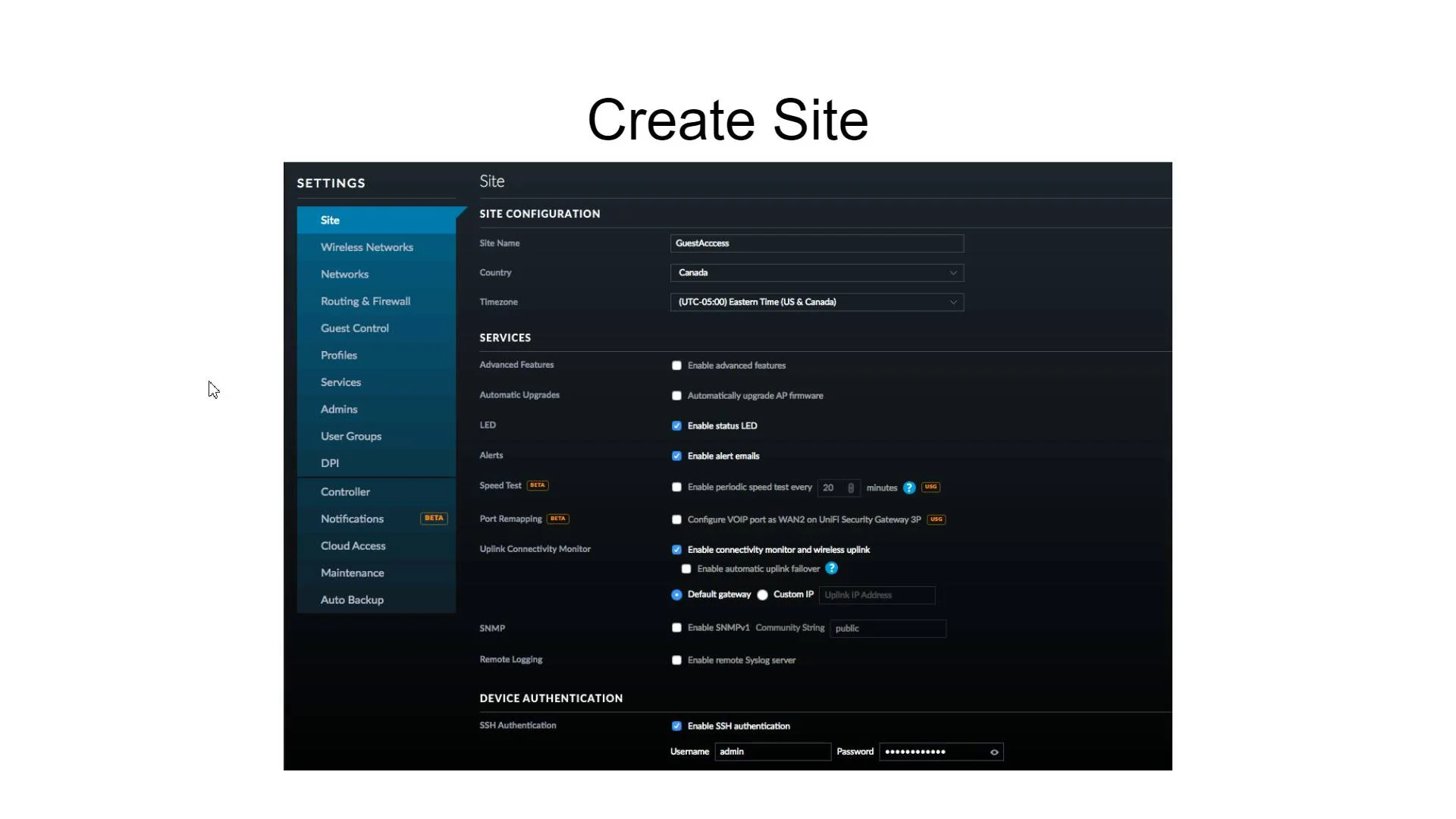Go to Guest Control settings
Screen dimensions: 1456x819
click(354, 328)
